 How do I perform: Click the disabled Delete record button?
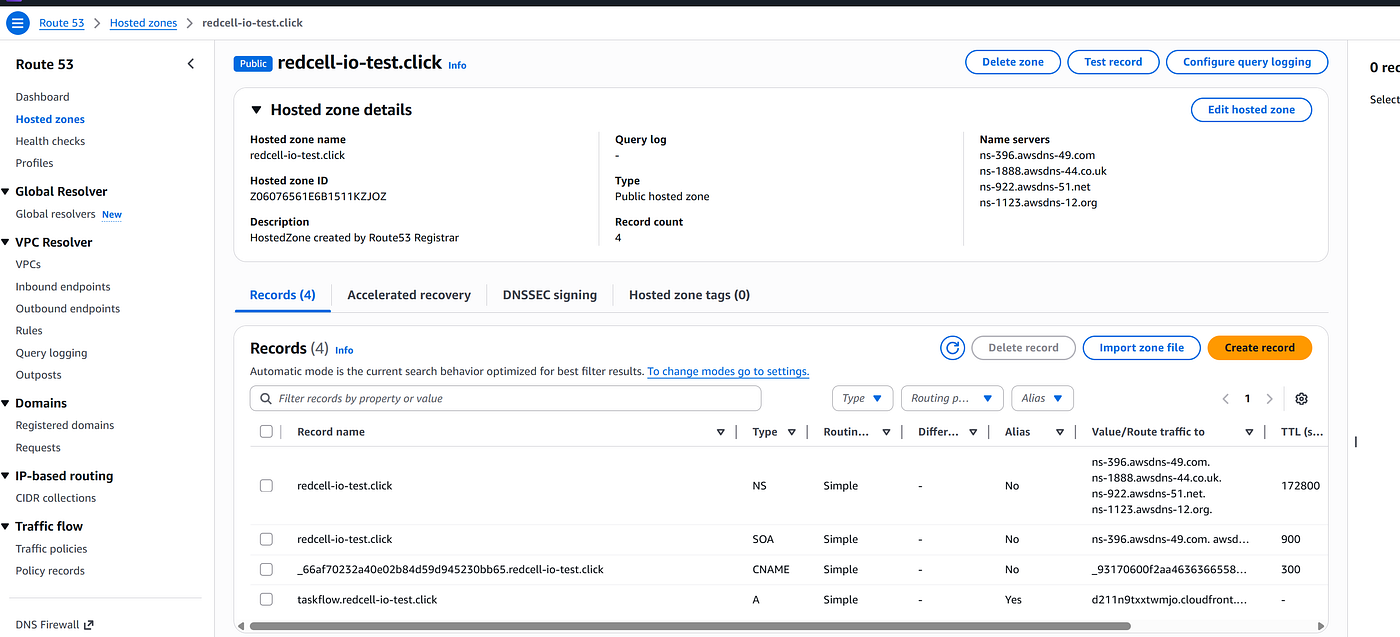pos(1023,348)
